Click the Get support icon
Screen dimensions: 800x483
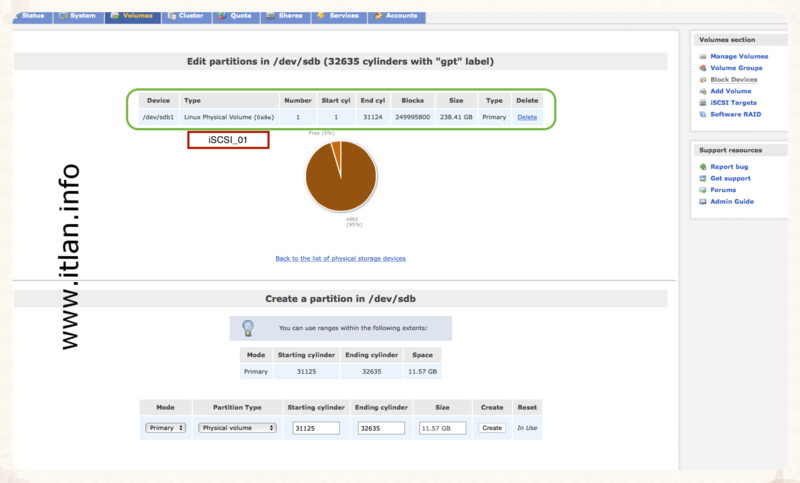pyautogui.click(x=703, y=178)
